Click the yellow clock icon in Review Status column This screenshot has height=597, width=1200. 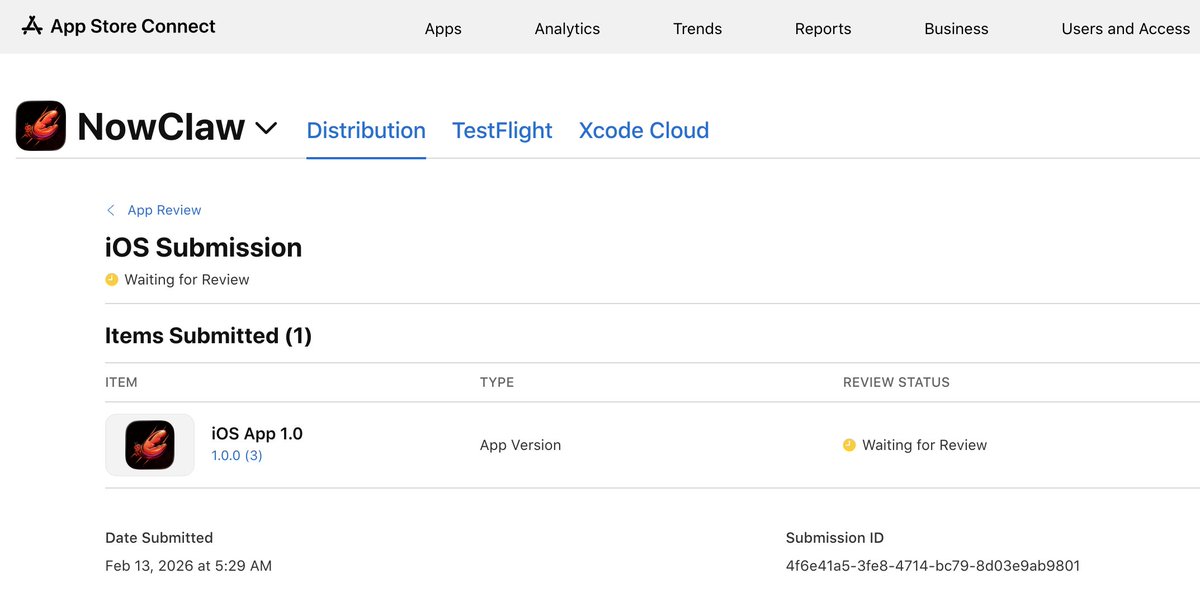pyautogui.click(x=849, y=445)
